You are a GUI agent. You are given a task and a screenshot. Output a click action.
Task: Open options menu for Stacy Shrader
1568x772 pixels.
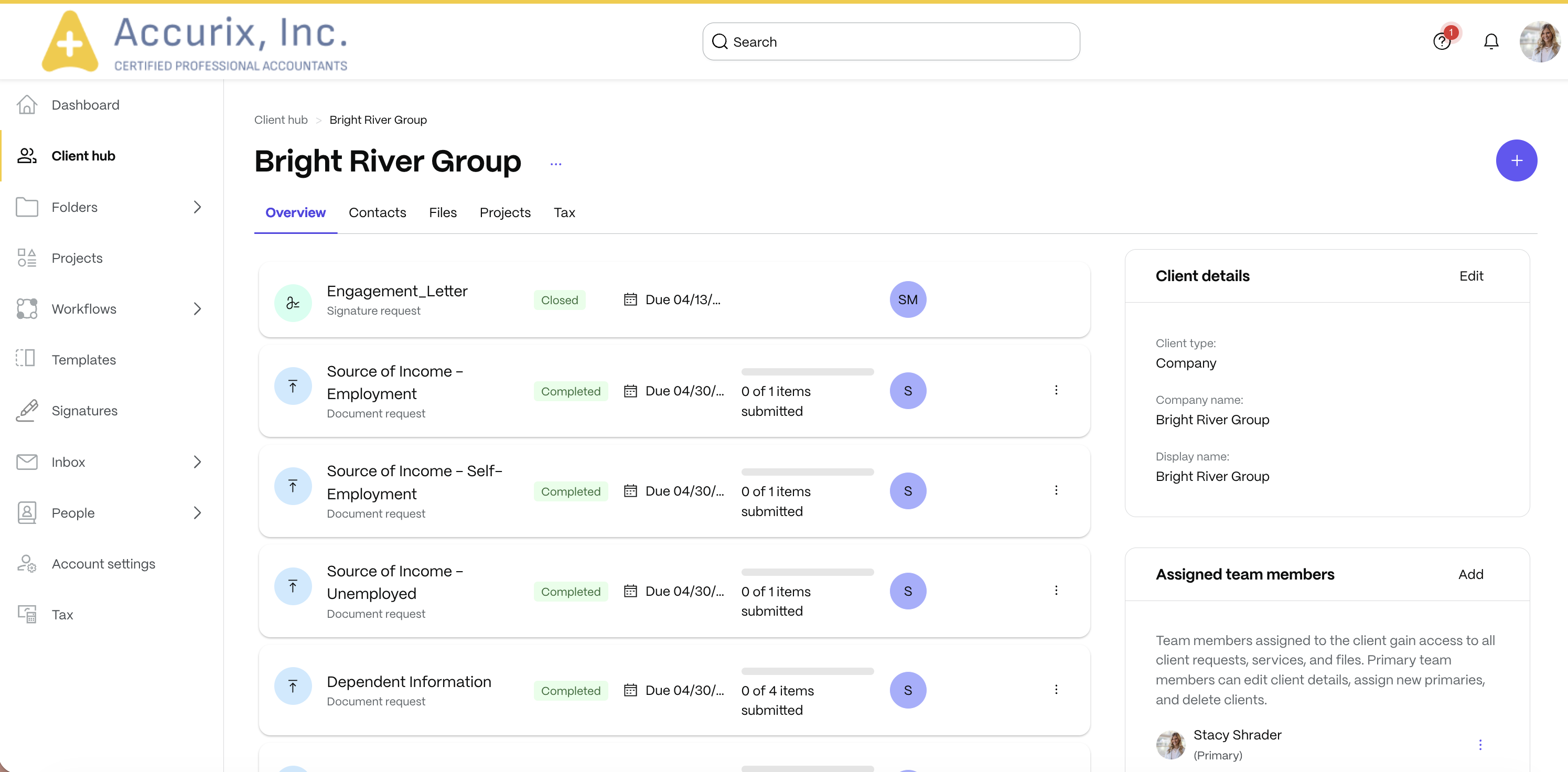[x=1480, y=745]
